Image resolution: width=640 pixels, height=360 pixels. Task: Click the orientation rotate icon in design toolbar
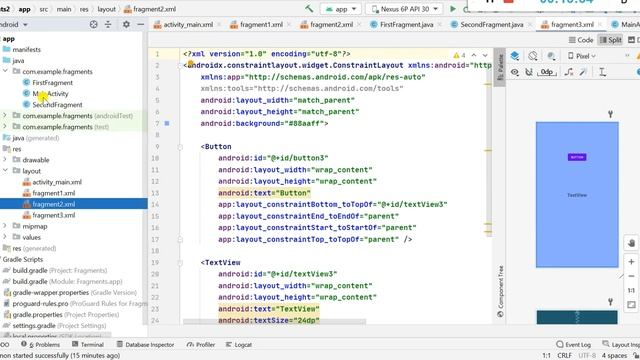[x=533, y=56]
